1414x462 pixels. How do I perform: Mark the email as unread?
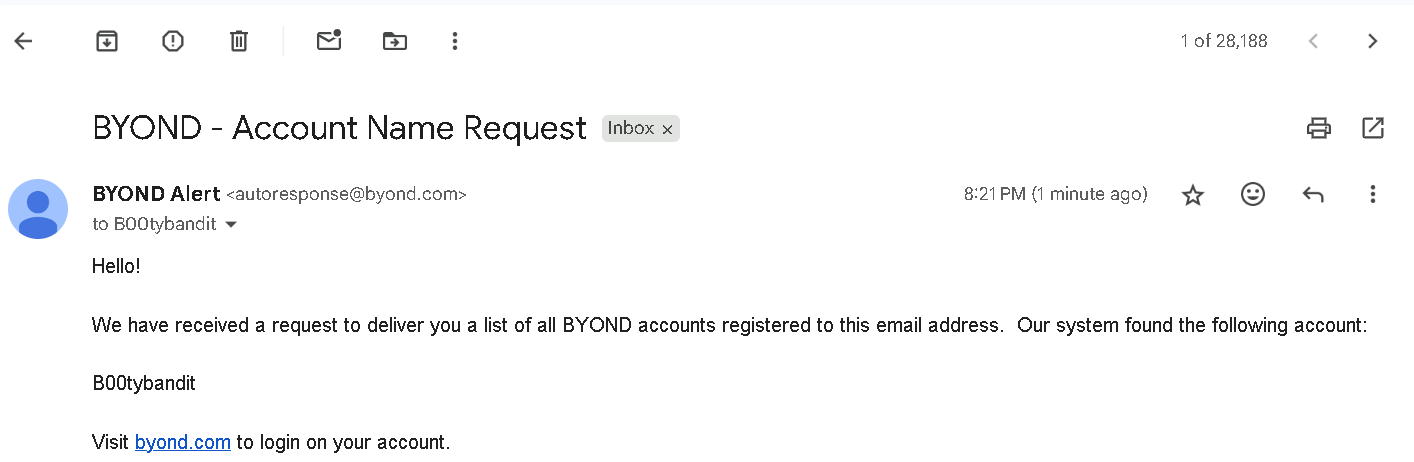tap(329, 41)
